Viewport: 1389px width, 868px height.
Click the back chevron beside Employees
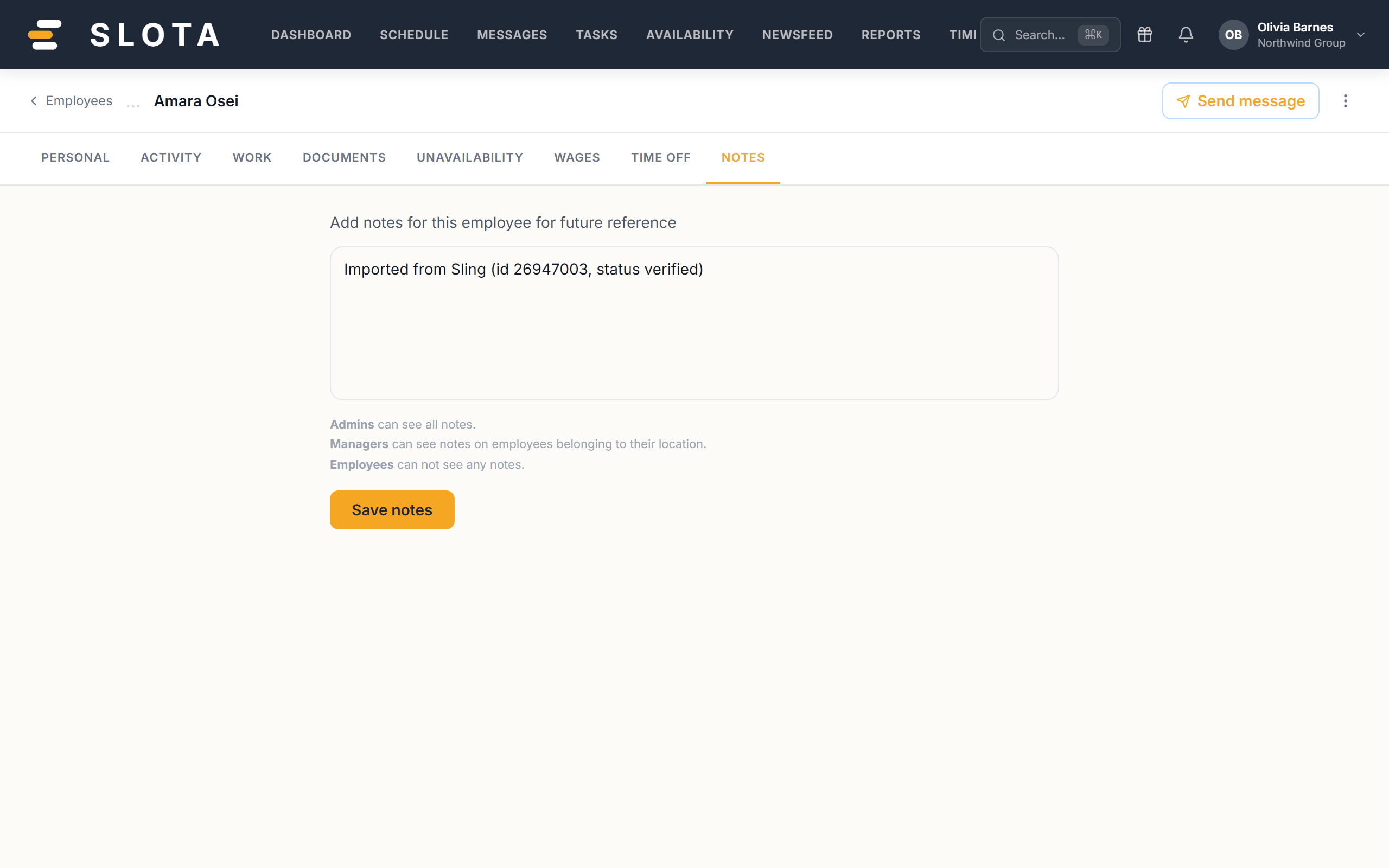(34, 101)
